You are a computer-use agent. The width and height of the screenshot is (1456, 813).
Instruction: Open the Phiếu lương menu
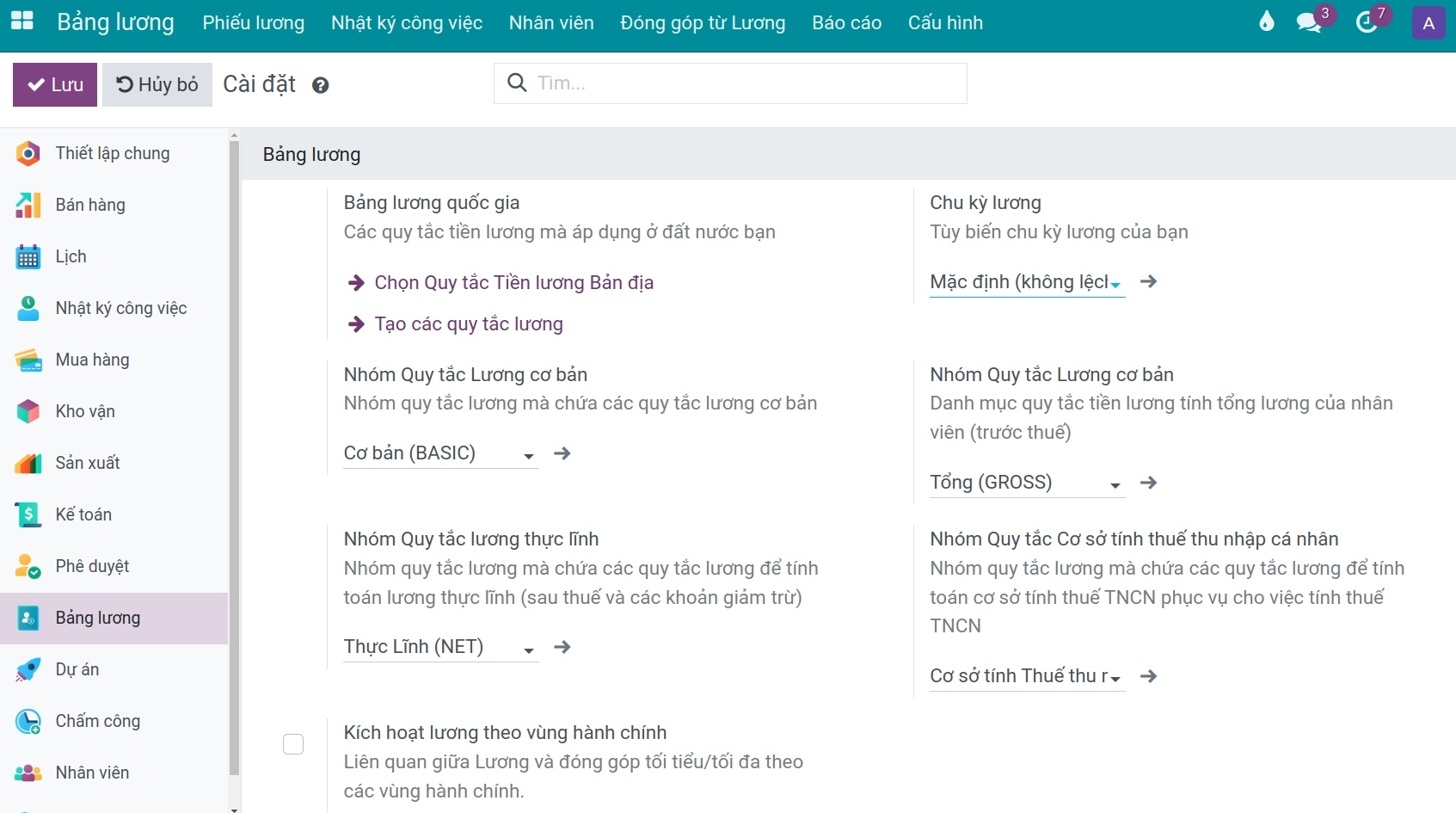(x=254, y=23)
